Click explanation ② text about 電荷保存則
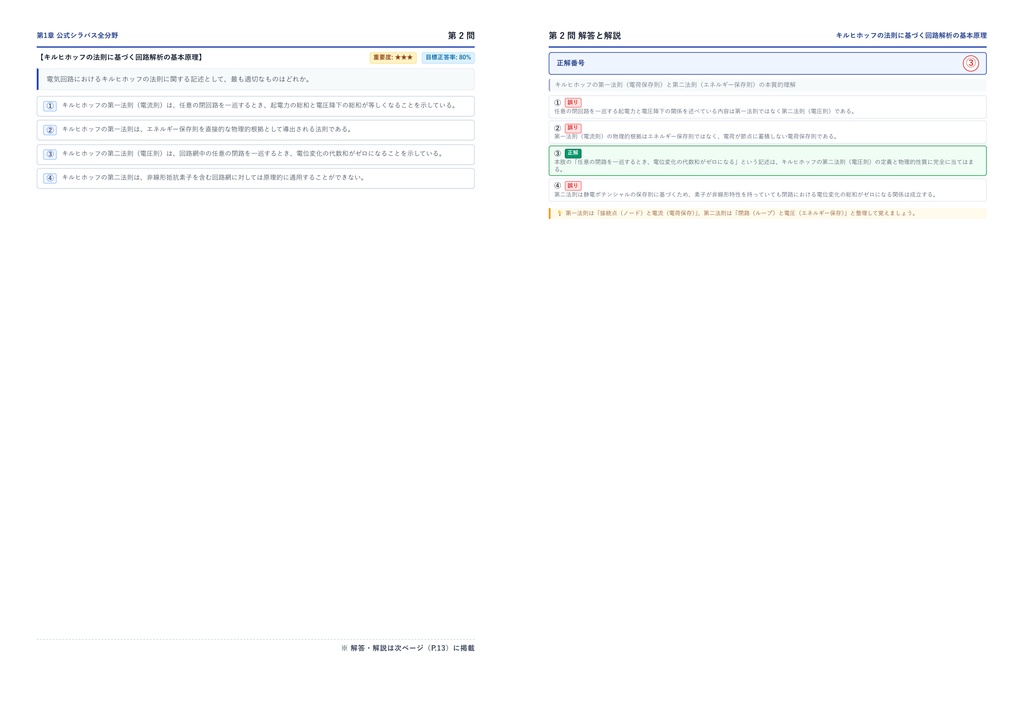 (696, 136)
